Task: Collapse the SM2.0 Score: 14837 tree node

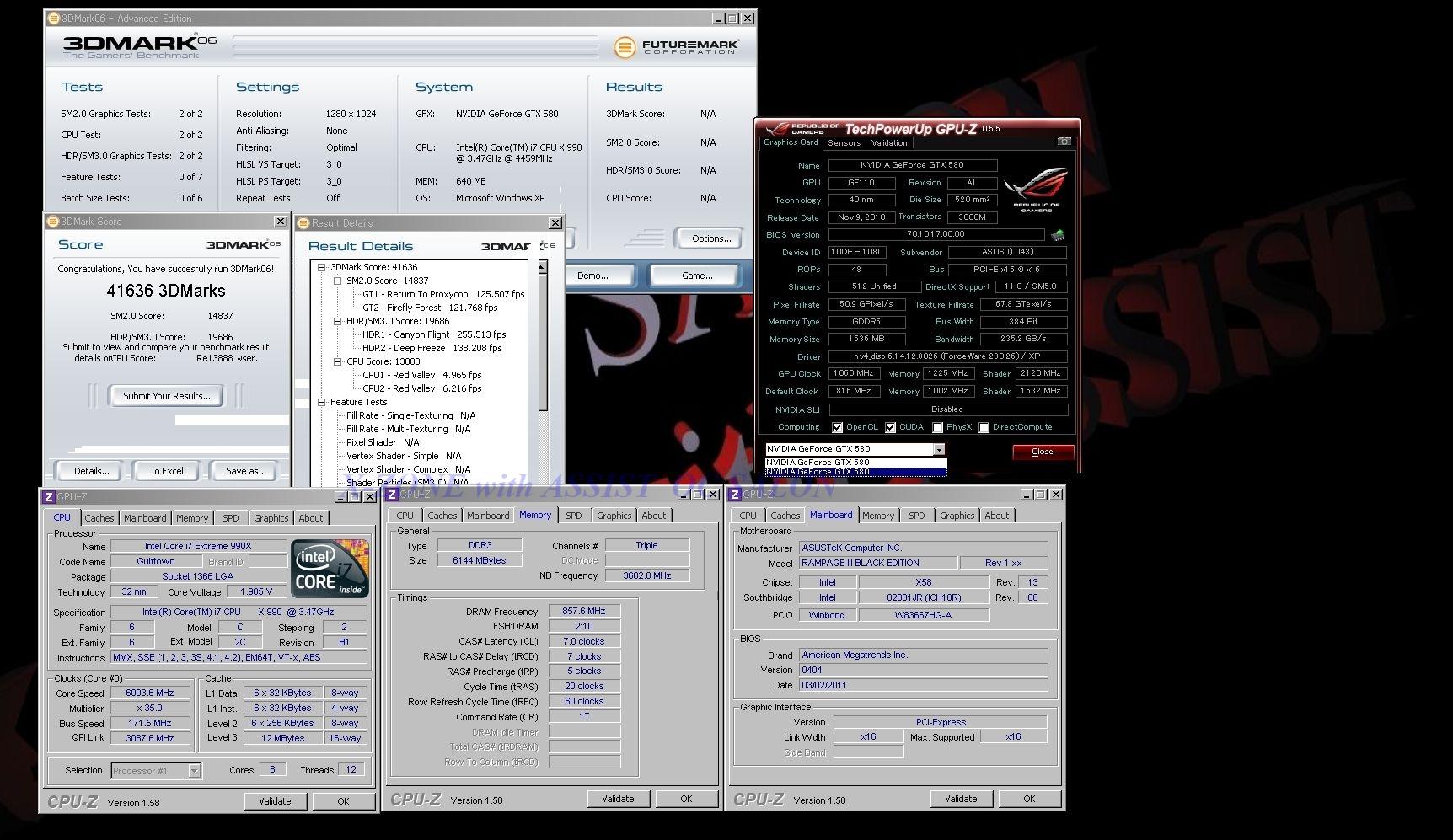Action: pos(337,281)
